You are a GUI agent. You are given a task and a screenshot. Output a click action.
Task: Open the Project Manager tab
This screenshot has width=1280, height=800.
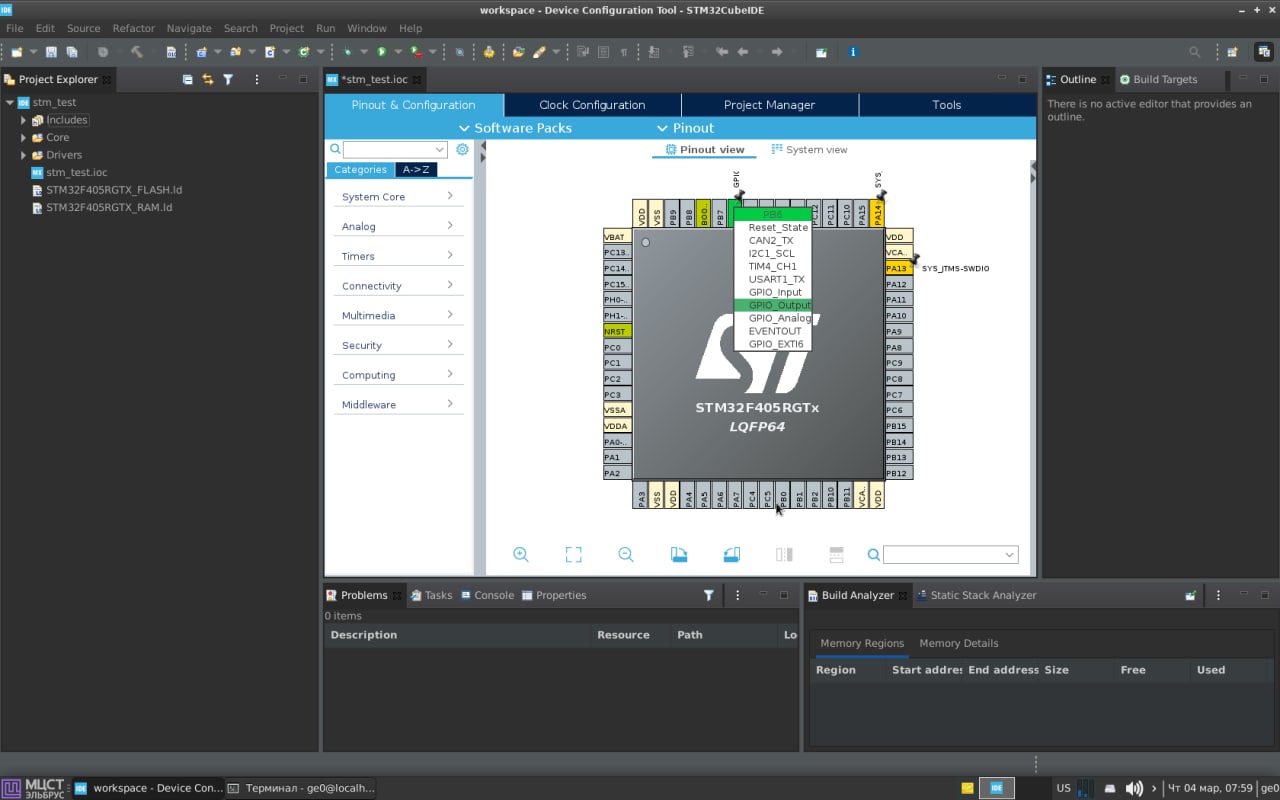click(769, 105)
